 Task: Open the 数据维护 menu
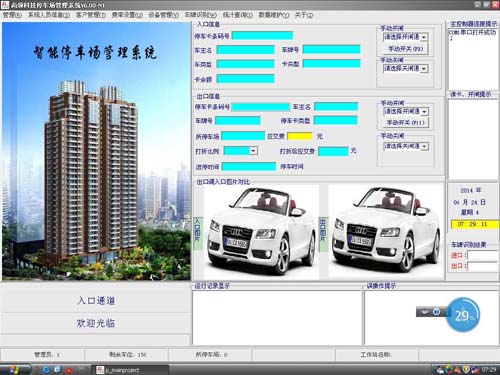[274, 15]
